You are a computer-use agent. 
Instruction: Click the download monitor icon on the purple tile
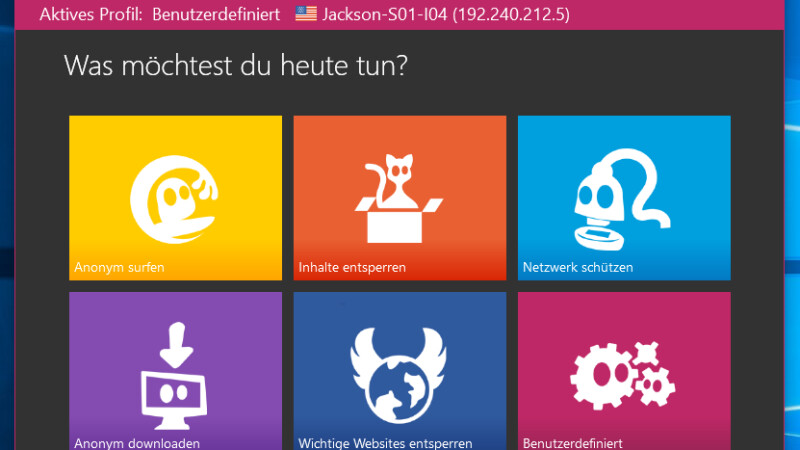click(174, 376)
